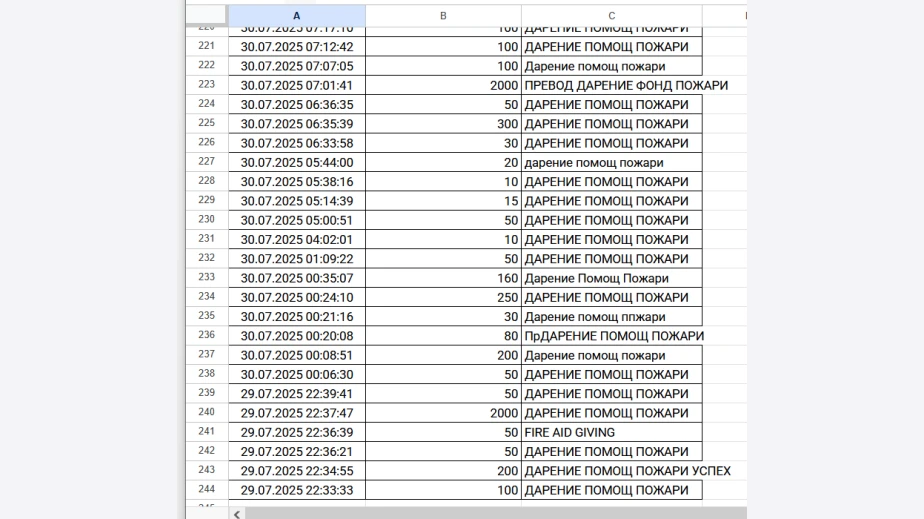924x519 pixels.
Task: Select timestamp 29.07.2025 22:33:33 cell
Action: [296, 490]
